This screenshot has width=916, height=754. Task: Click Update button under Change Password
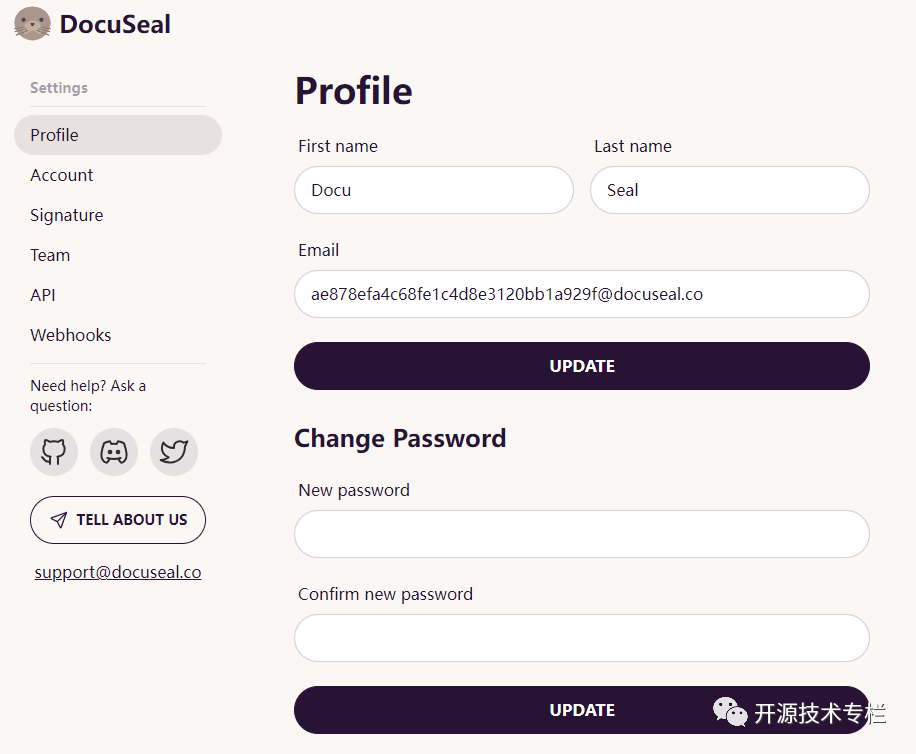(582, 710)
